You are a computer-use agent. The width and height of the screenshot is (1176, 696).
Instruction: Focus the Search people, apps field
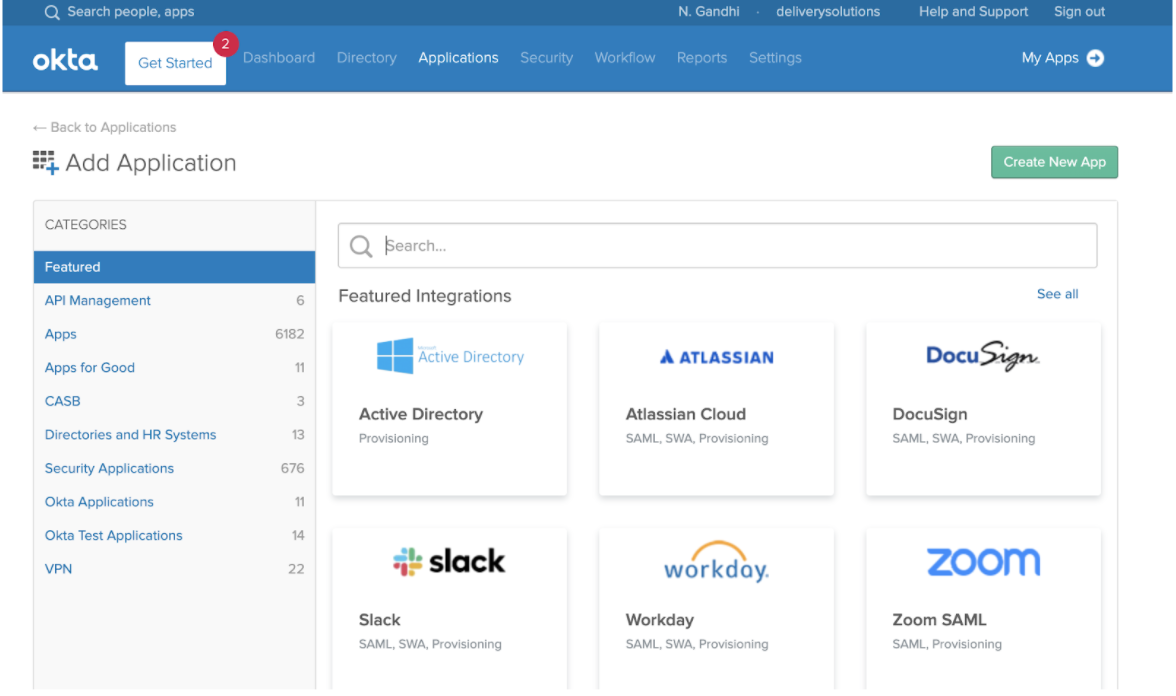[130, 12]
